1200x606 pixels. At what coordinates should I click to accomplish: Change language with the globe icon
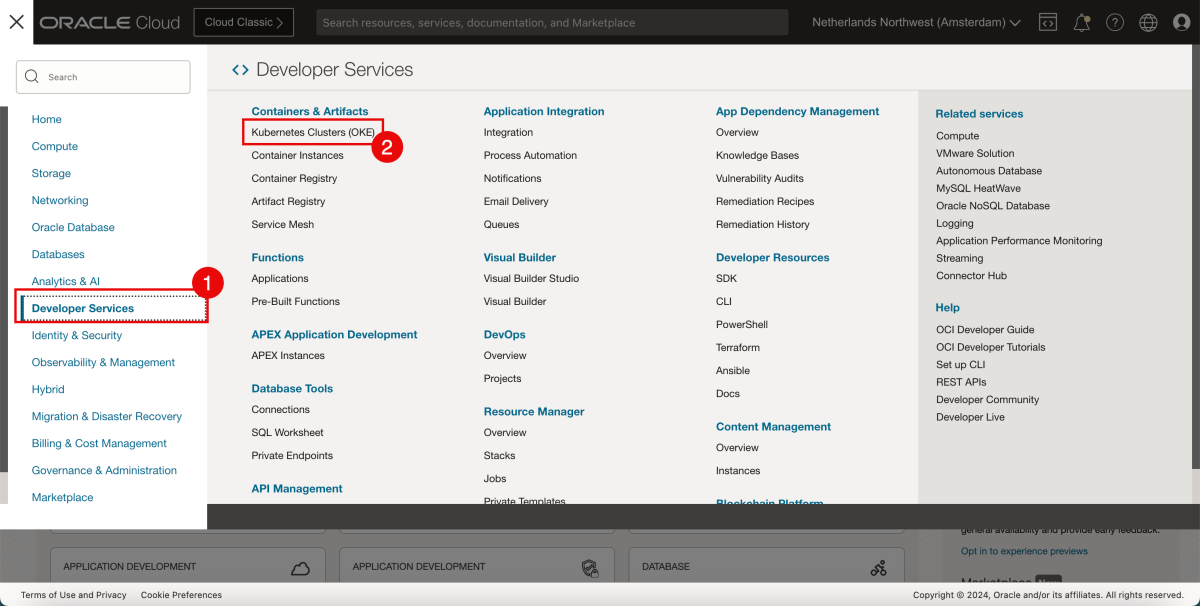pos(1148,21)
